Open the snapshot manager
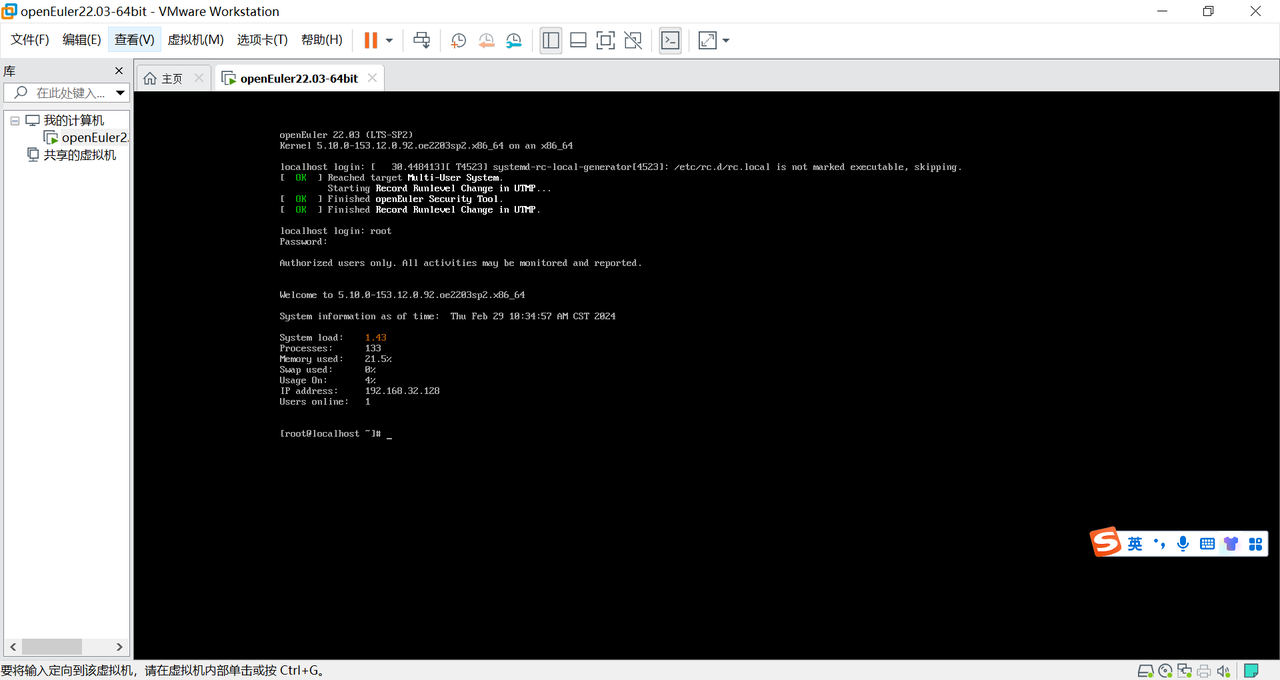Image resolution: width=1280 pixels, height=680 pixels. pyautogui.click(x=513, y=40)
